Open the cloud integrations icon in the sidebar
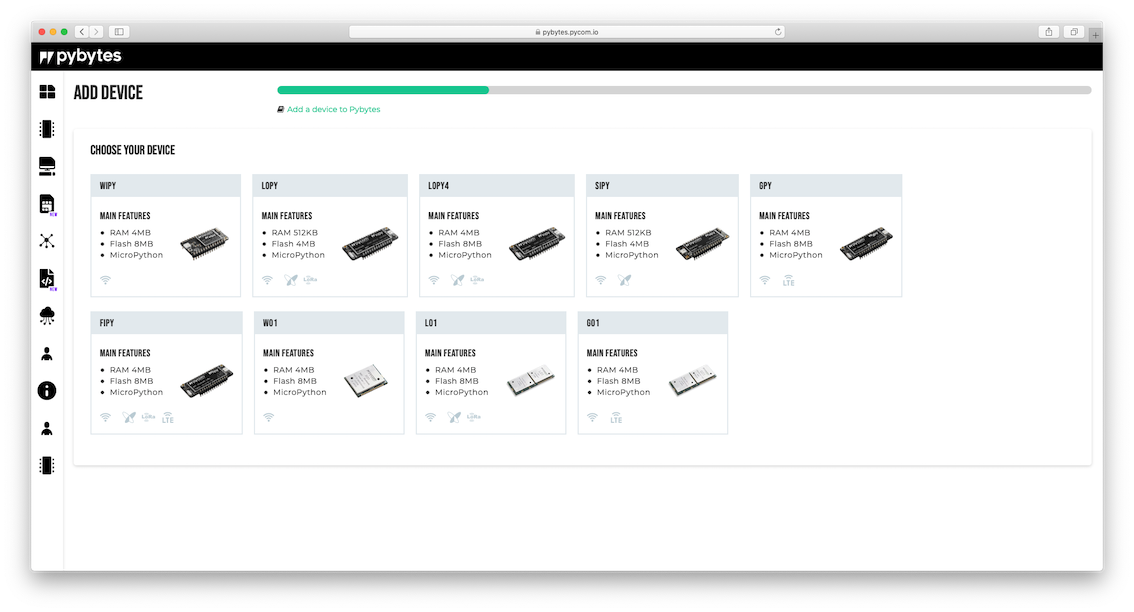The height and width of the screenshot is (612, 1134). [x=47, y=316]
